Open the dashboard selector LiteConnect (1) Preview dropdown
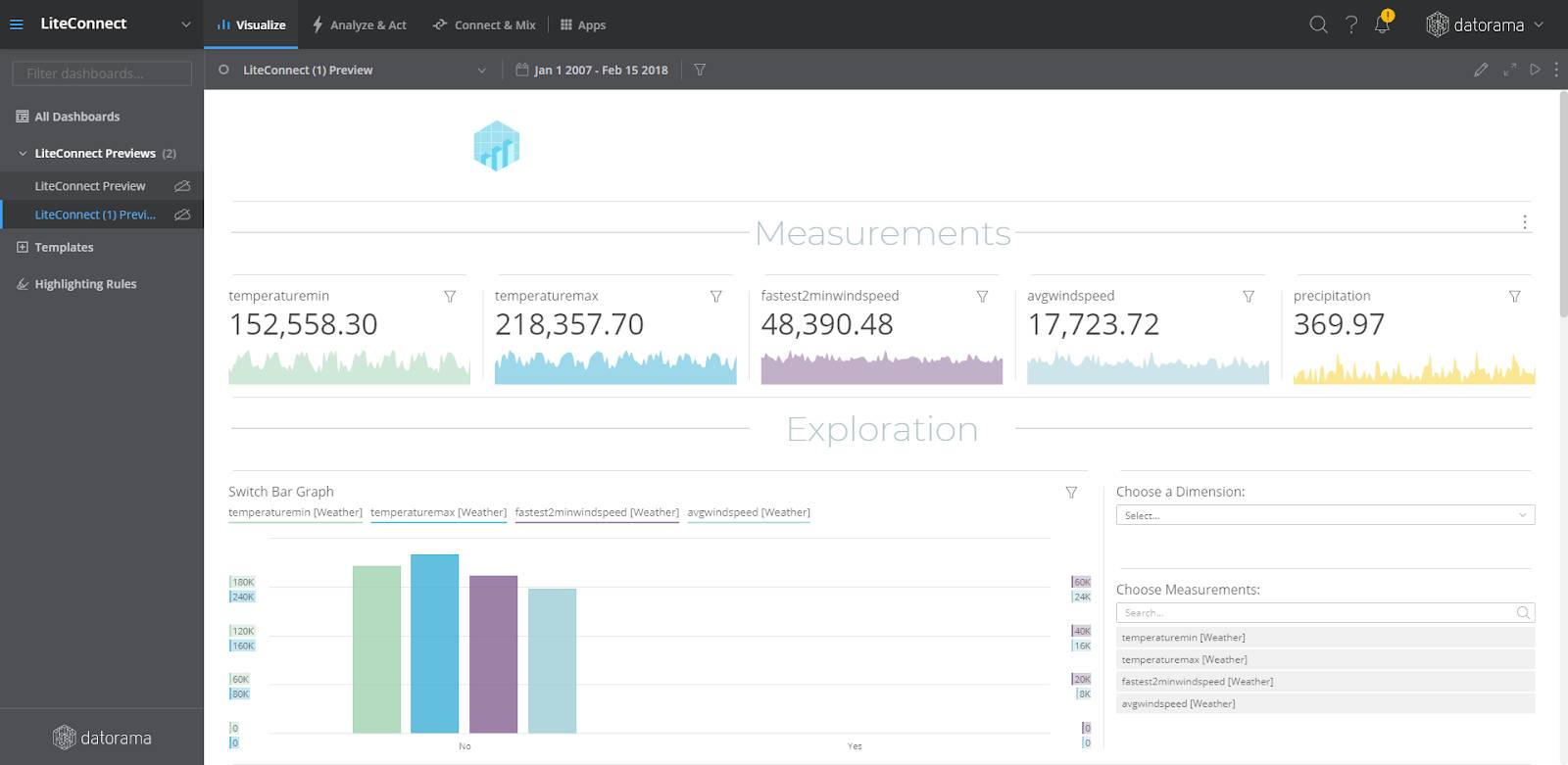 (353, 70)
